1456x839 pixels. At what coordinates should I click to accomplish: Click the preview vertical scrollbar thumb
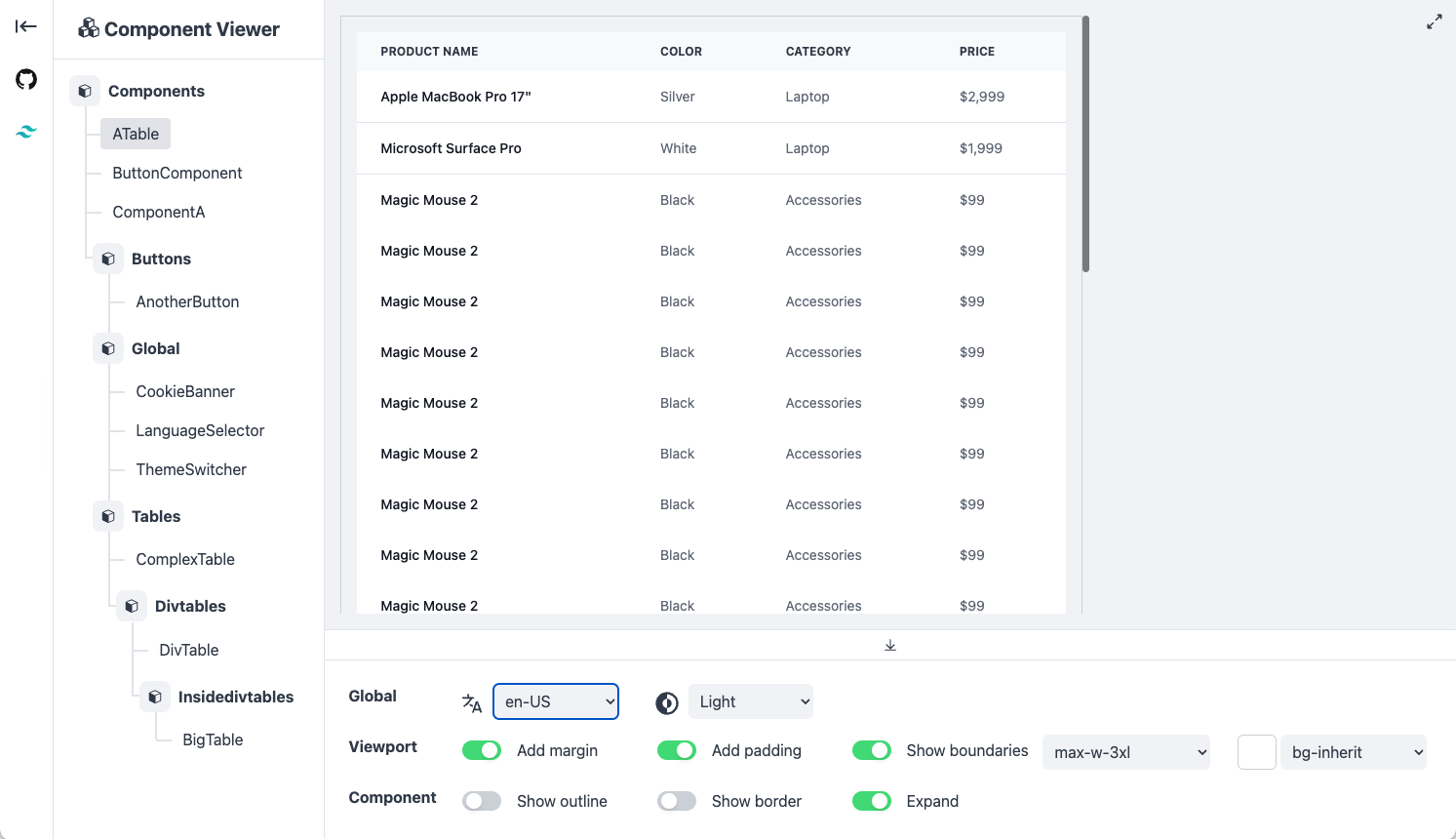[x=1085, y=144]
